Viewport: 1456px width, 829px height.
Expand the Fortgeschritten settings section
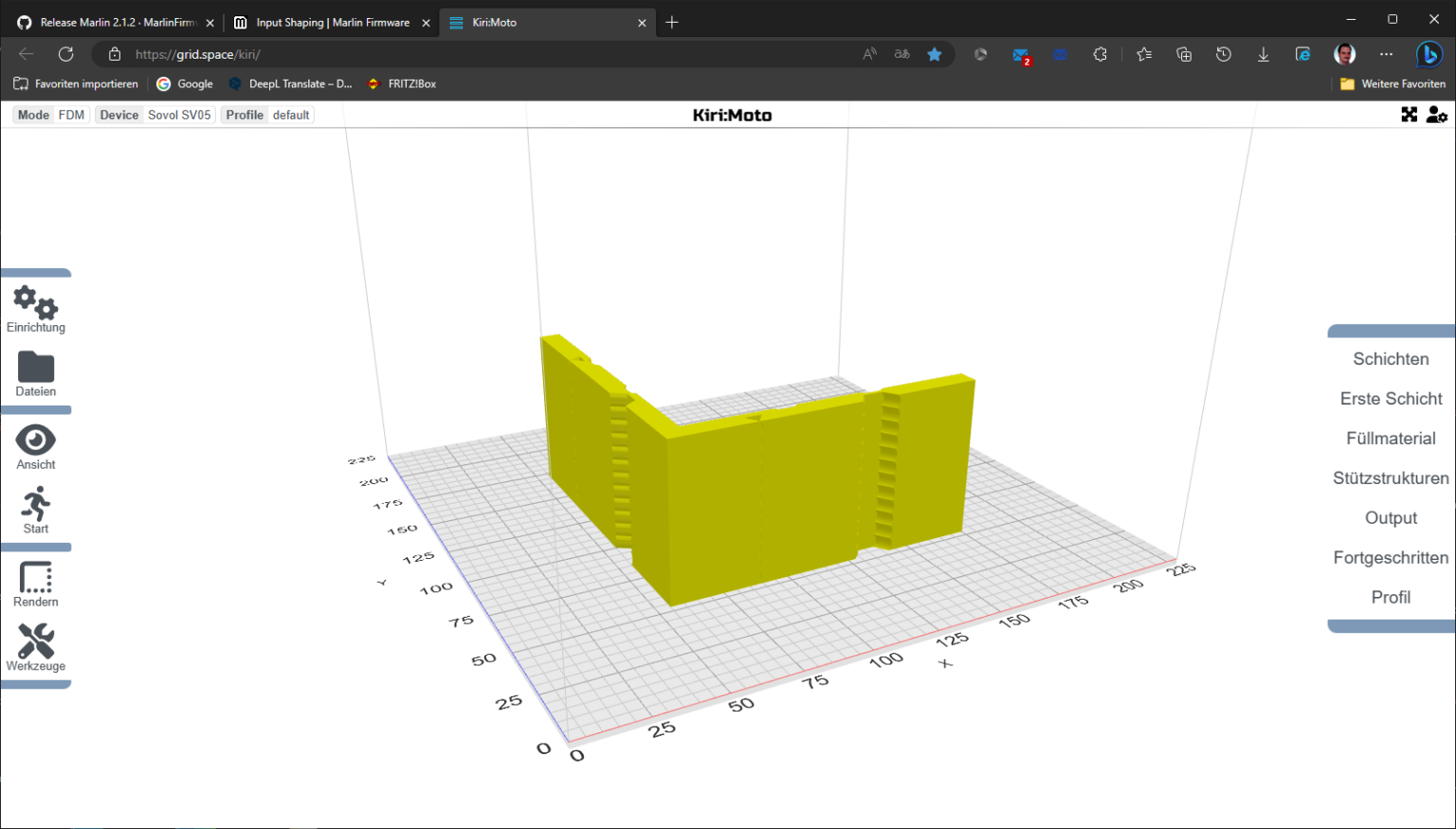[1391, 558]
